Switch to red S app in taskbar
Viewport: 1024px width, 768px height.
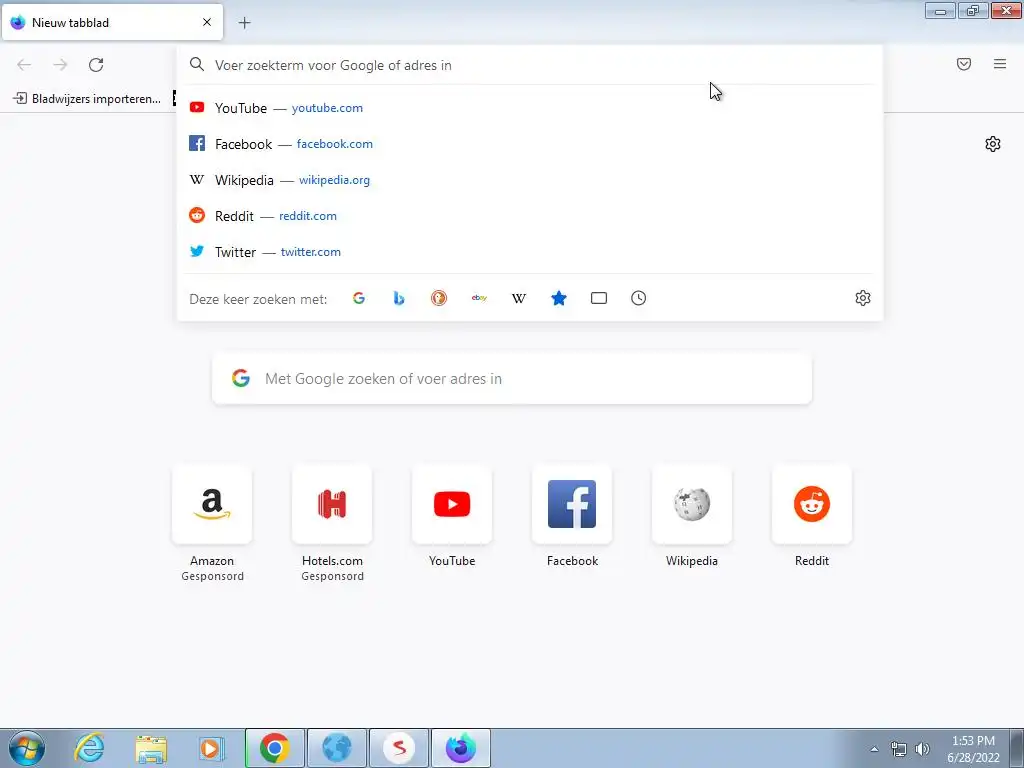point(399,748)
